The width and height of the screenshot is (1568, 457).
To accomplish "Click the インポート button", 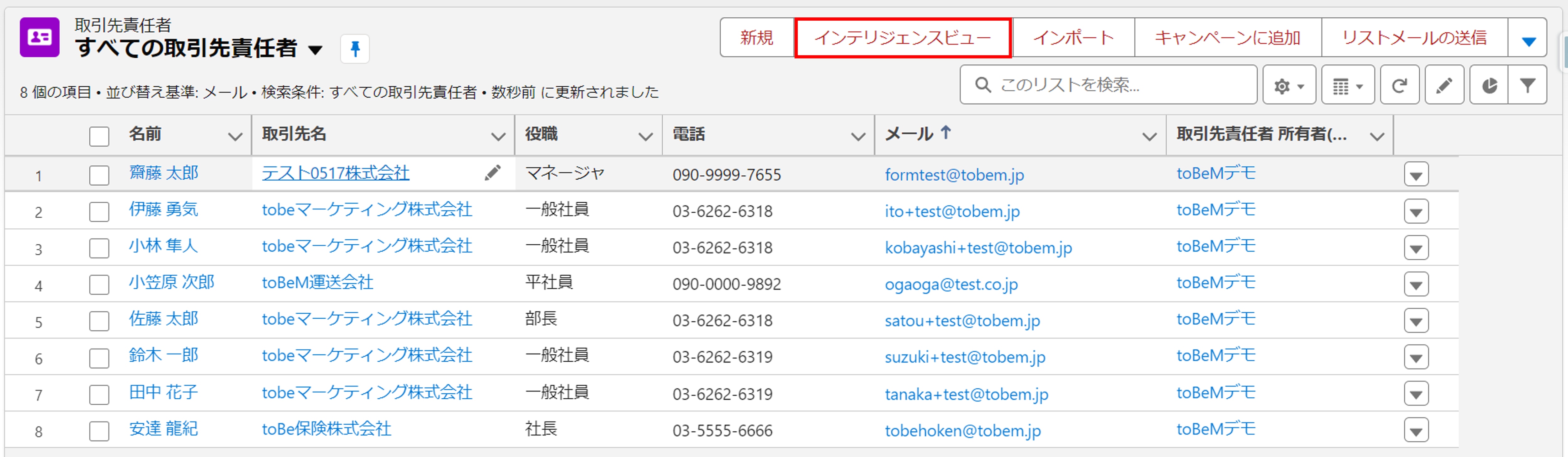I will point(1073,38).
